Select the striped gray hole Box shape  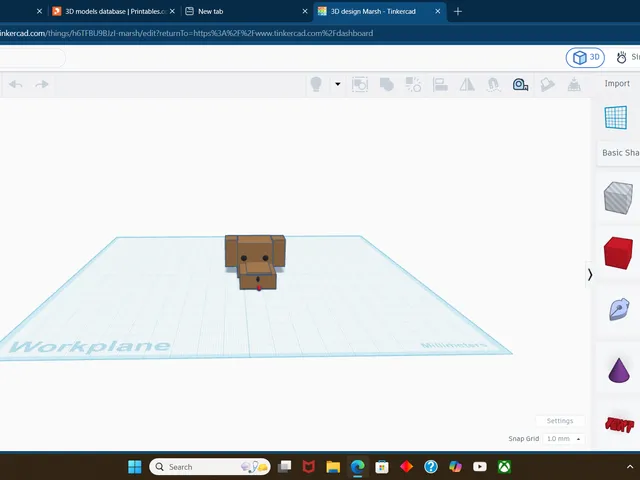tap(618, 198)
